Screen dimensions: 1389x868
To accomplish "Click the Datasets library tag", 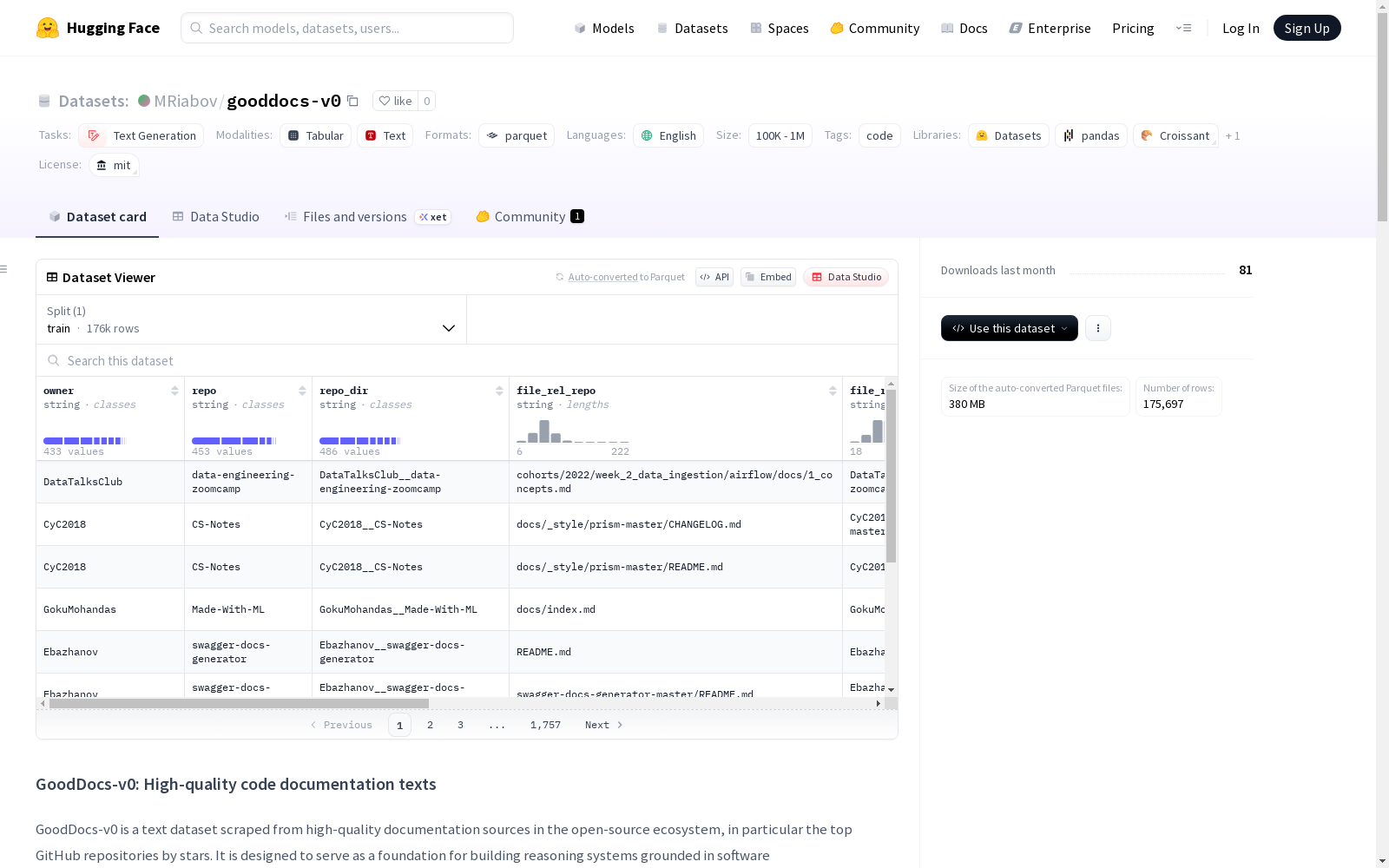I will 1009,135.
